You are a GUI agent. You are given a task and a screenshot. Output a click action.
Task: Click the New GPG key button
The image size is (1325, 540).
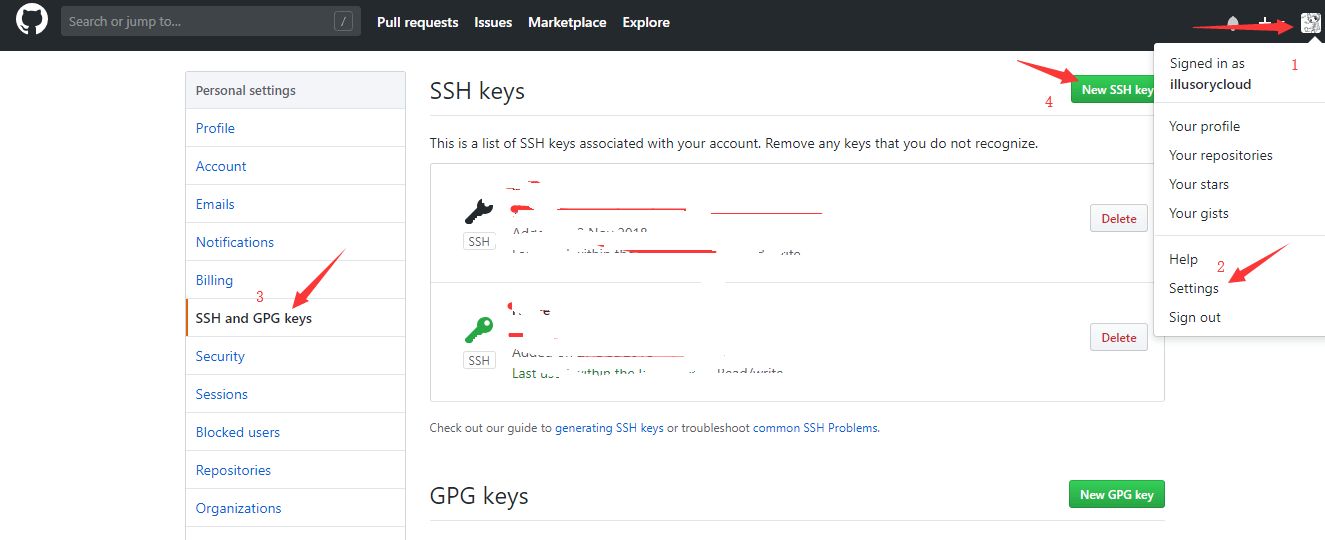(x=1116, y=494)
